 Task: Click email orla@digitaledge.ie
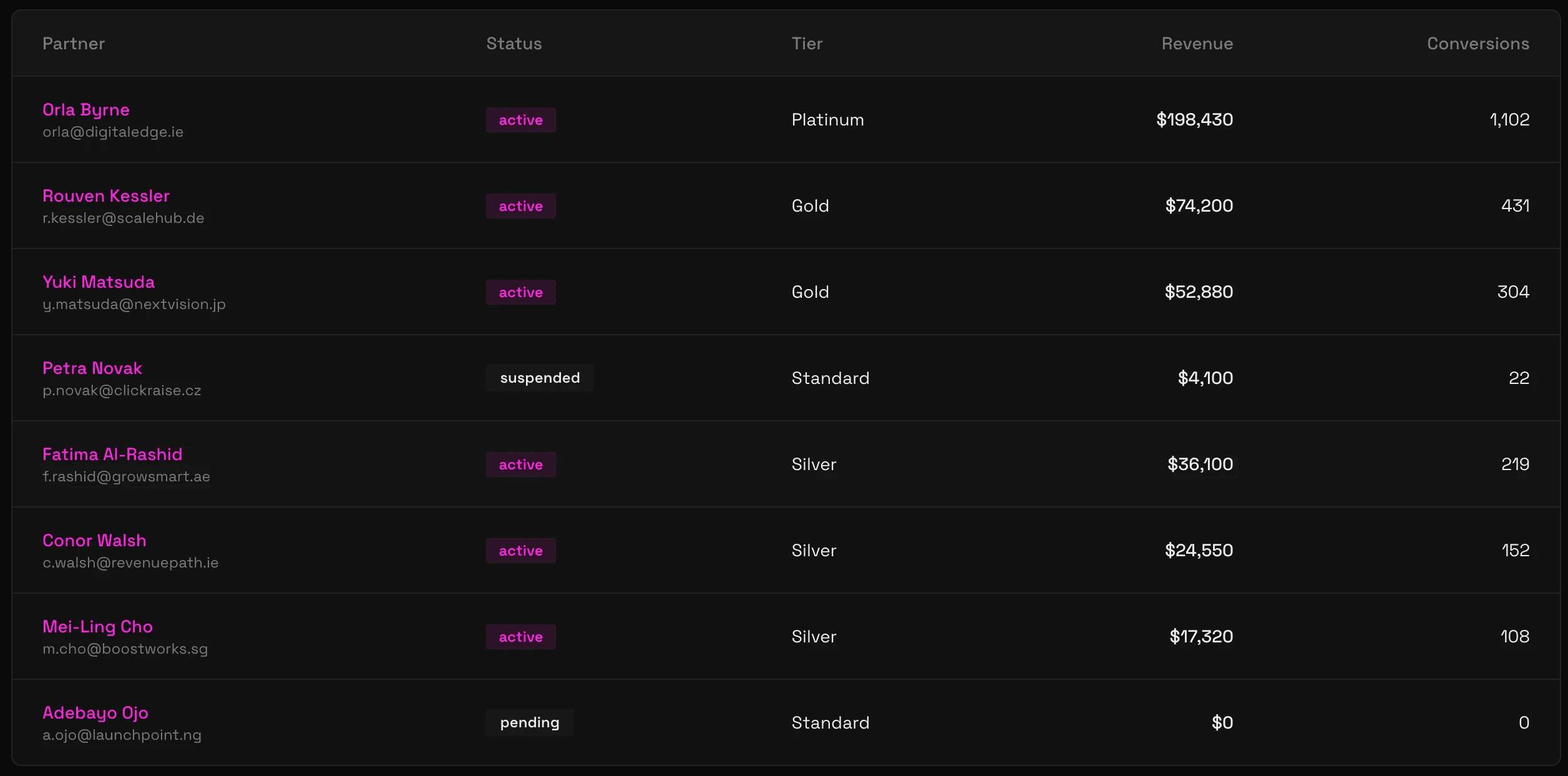click(x=113, y=132)
